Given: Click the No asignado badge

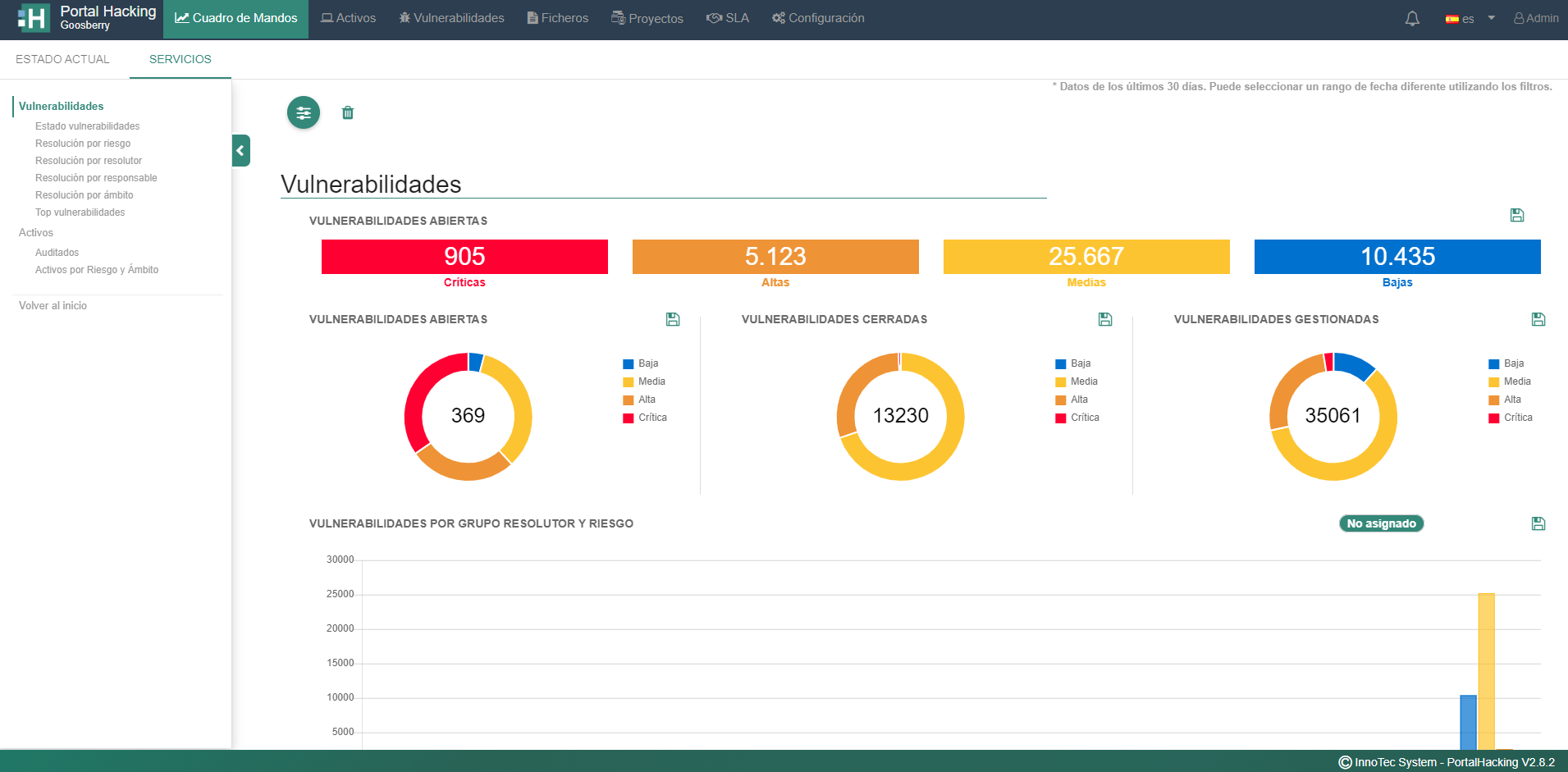Looking at the screenshot, I should tap(1382, 523).
